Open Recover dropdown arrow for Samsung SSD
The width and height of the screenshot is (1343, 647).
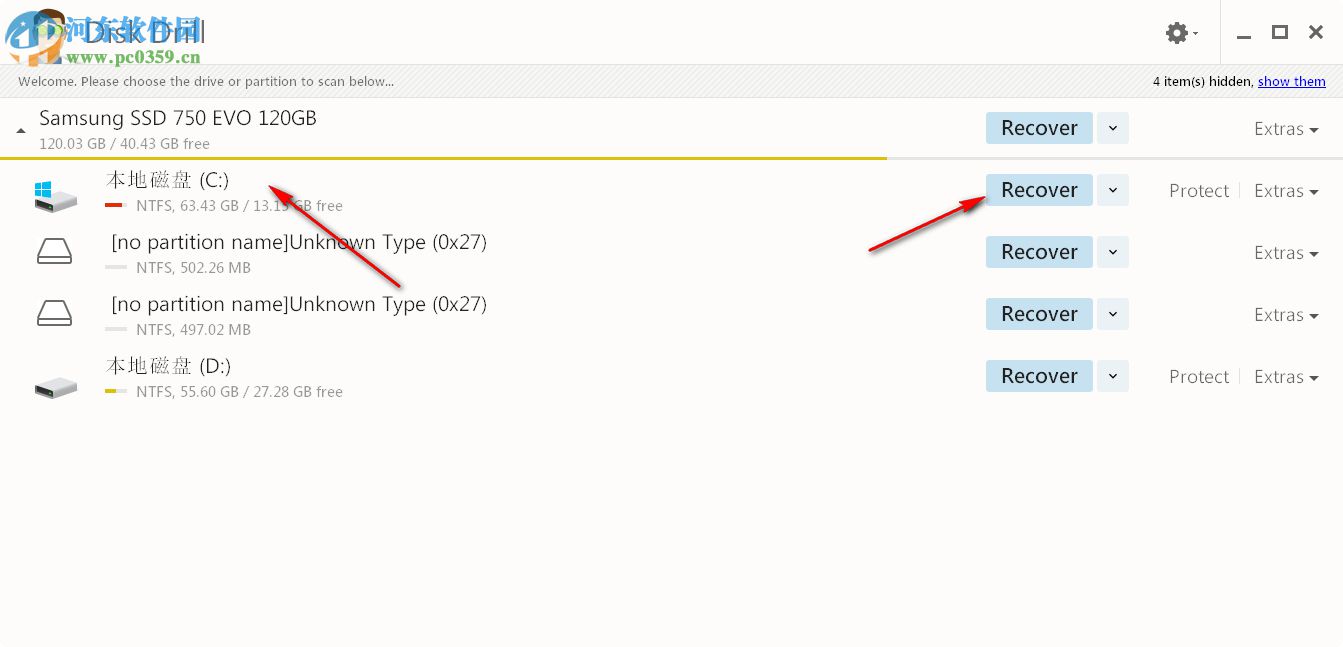tap(1113, 128)
